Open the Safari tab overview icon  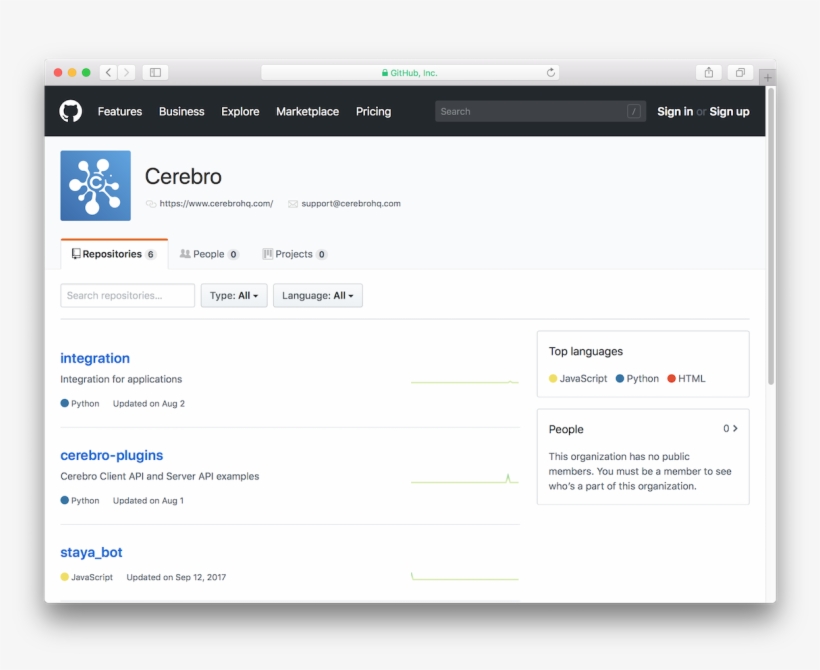point(740,72)
